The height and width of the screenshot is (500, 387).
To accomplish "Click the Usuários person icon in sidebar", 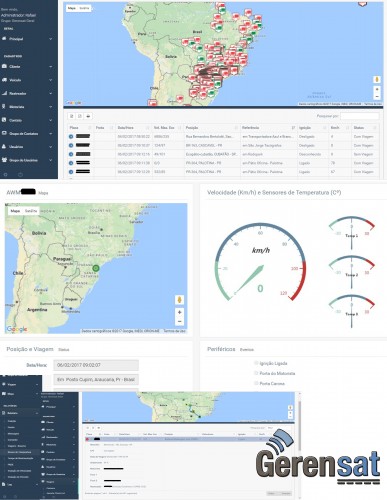I will (4, 147).
